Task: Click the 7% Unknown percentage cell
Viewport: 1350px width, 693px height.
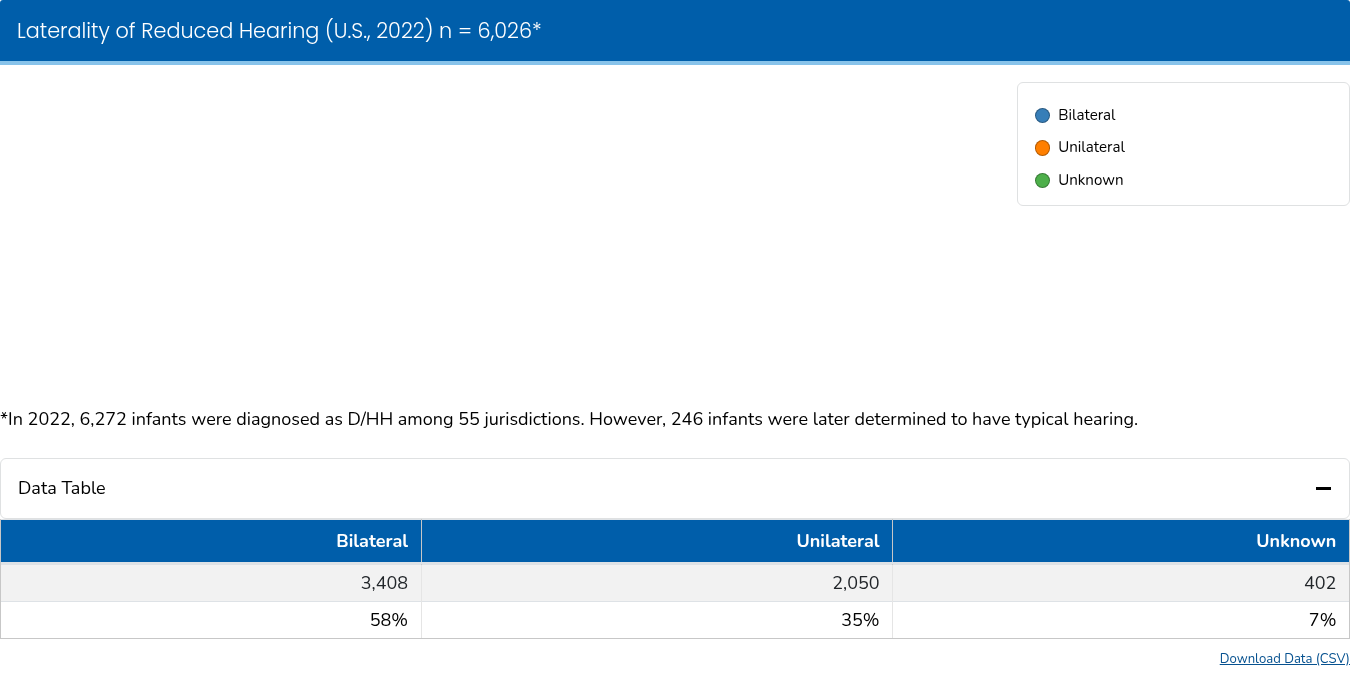Action: (x=1321, y=620)
